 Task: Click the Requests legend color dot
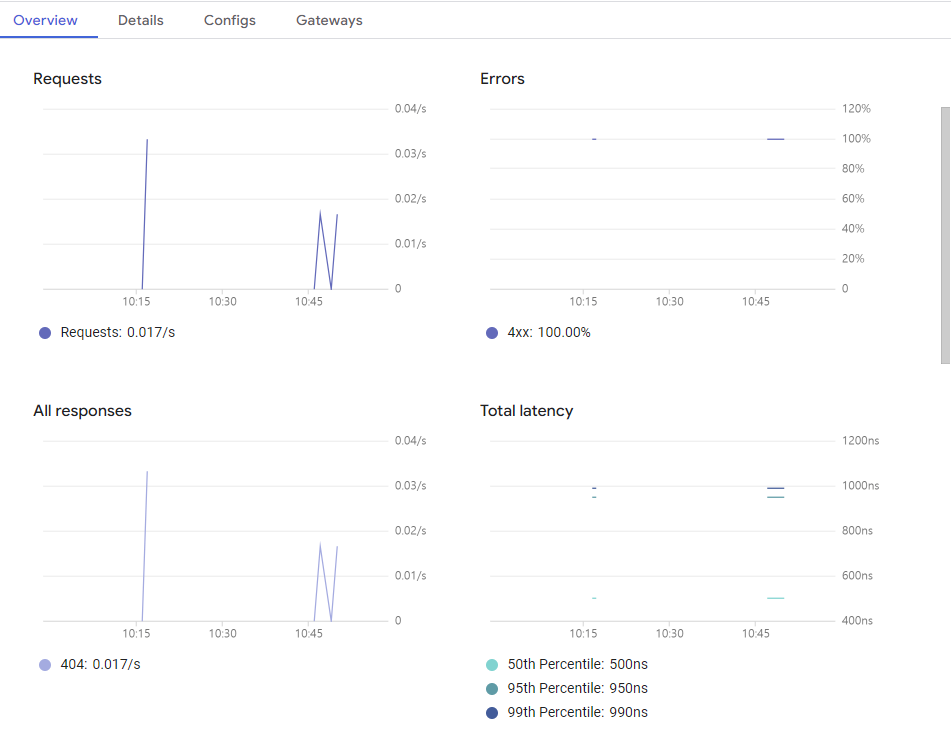(45, 332)
